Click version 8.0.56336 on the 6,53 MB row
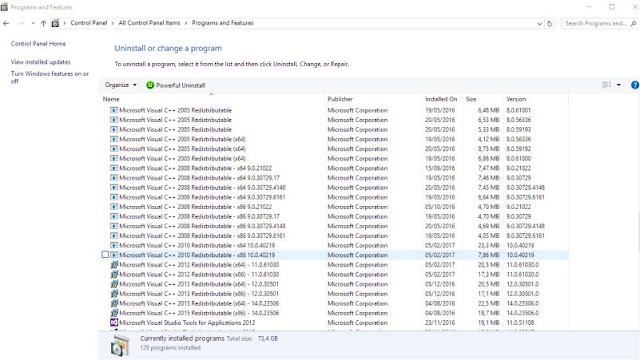Viewport: 640px width, 360px height. [x=519, y=120]
